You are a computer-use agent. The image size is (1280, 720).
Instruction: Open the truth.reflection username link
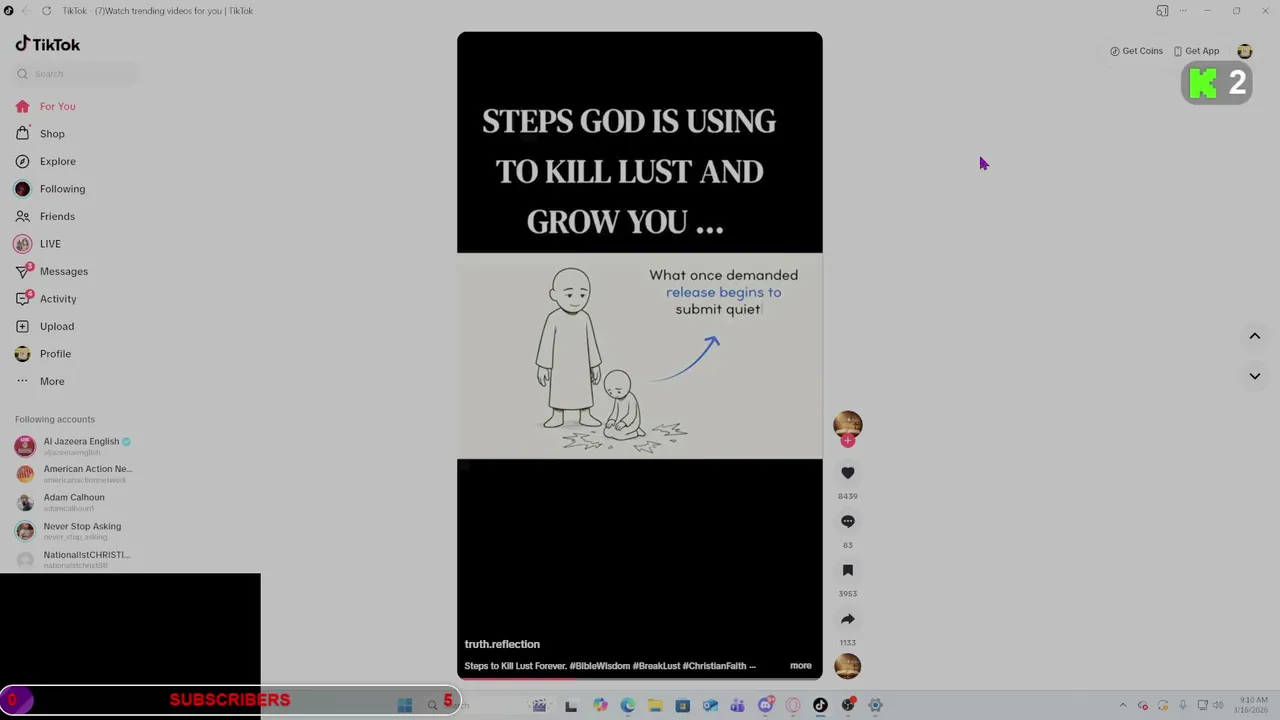click(502, 644)
